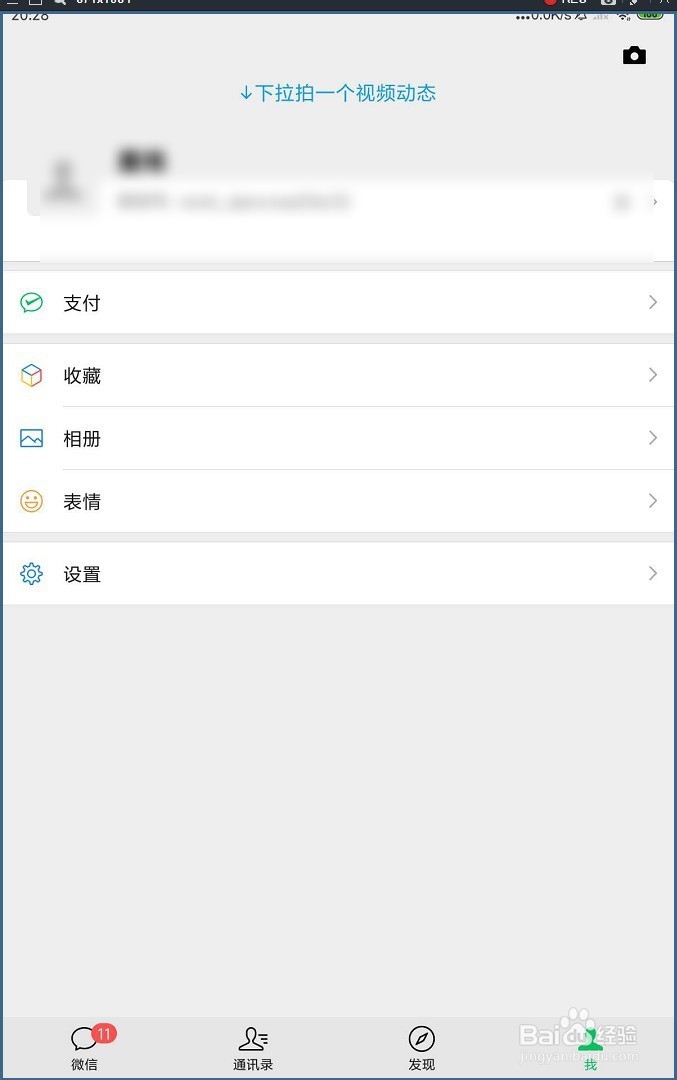This screenshot has height=1080, width=677.
Task: Expand the 收藏 row via its arrow
Action: [x=653, y=375]
